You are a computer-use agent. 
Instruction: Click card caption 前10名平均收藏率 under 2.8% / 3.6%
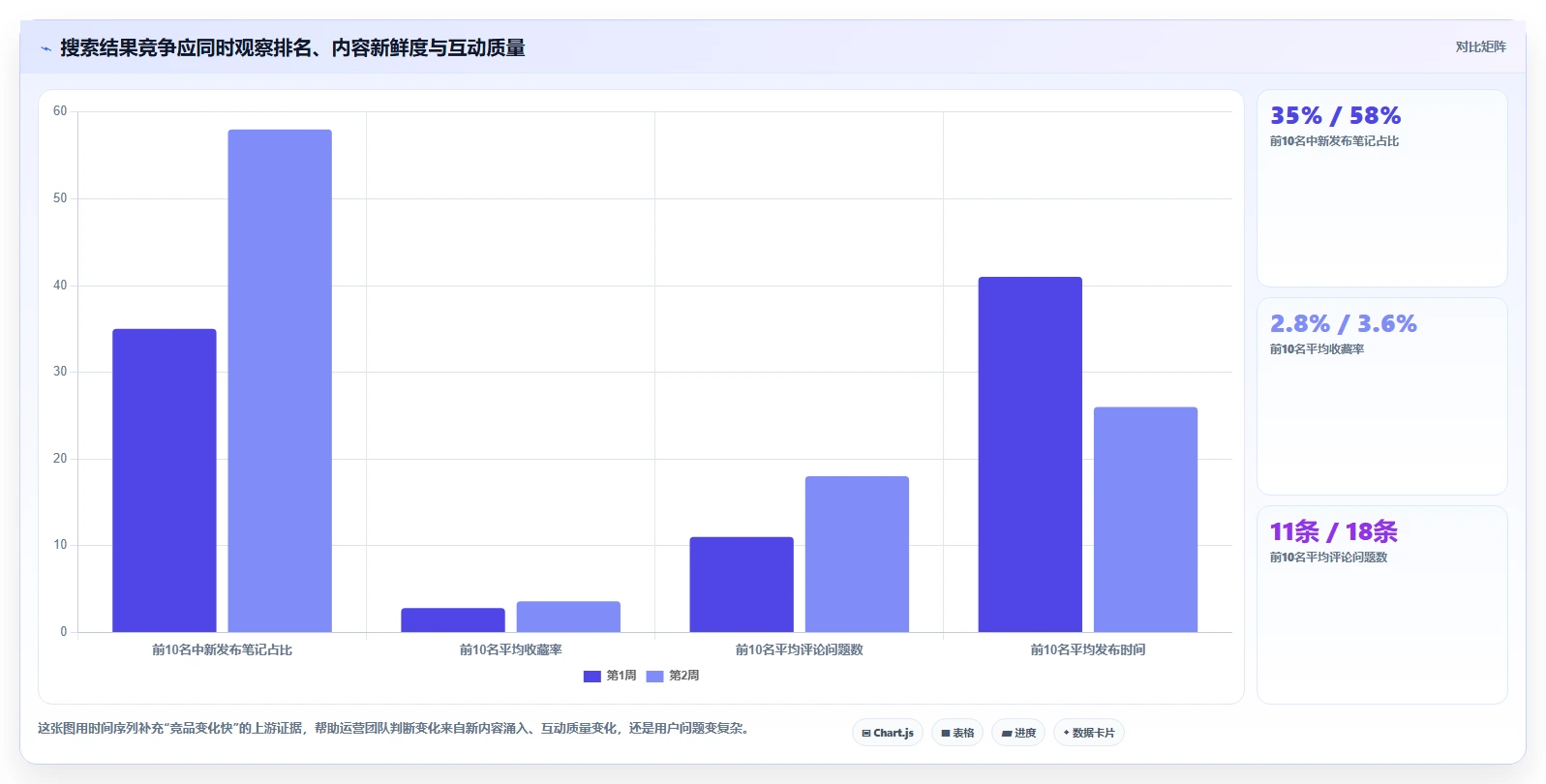pyautogui.click(x=1317, y=349)
